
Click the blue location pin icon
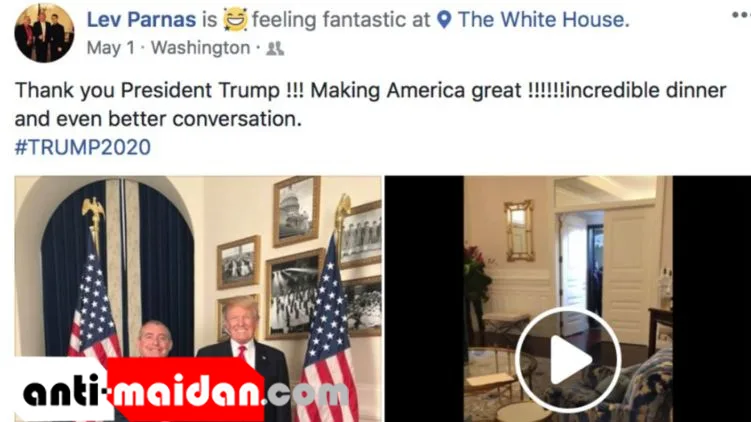[444, 20]
